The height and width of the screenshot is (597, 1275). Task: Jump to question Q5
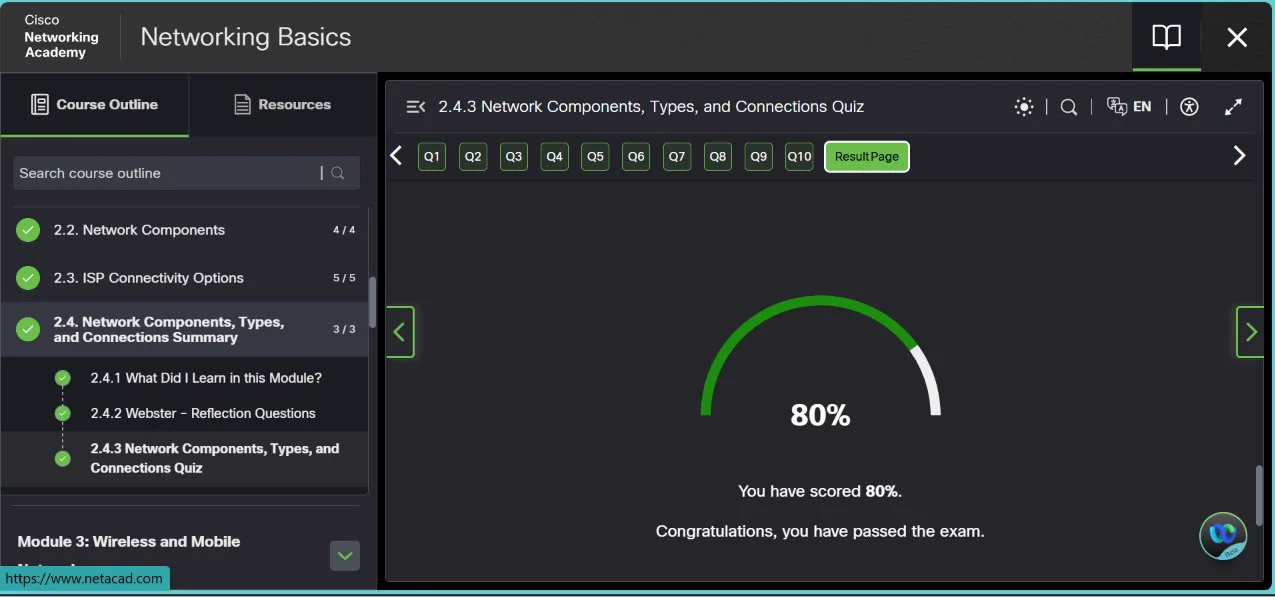tap(595, 157)
